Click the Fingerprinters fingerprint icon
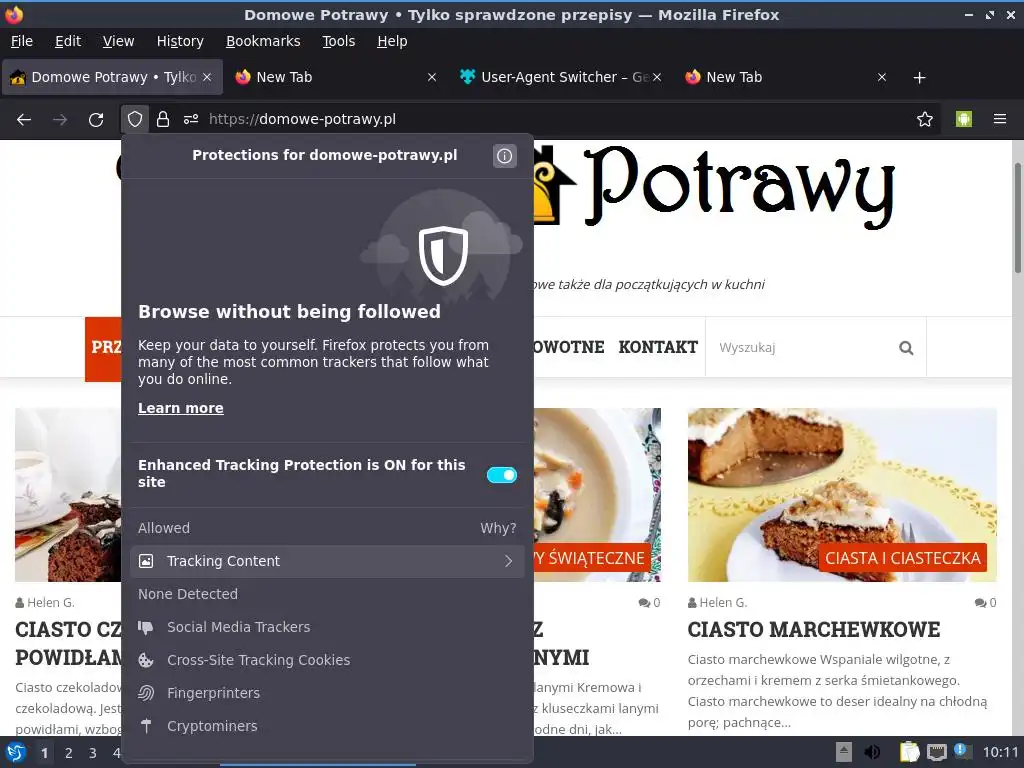Screen dimensions: 1024x768 pos(146,693)
